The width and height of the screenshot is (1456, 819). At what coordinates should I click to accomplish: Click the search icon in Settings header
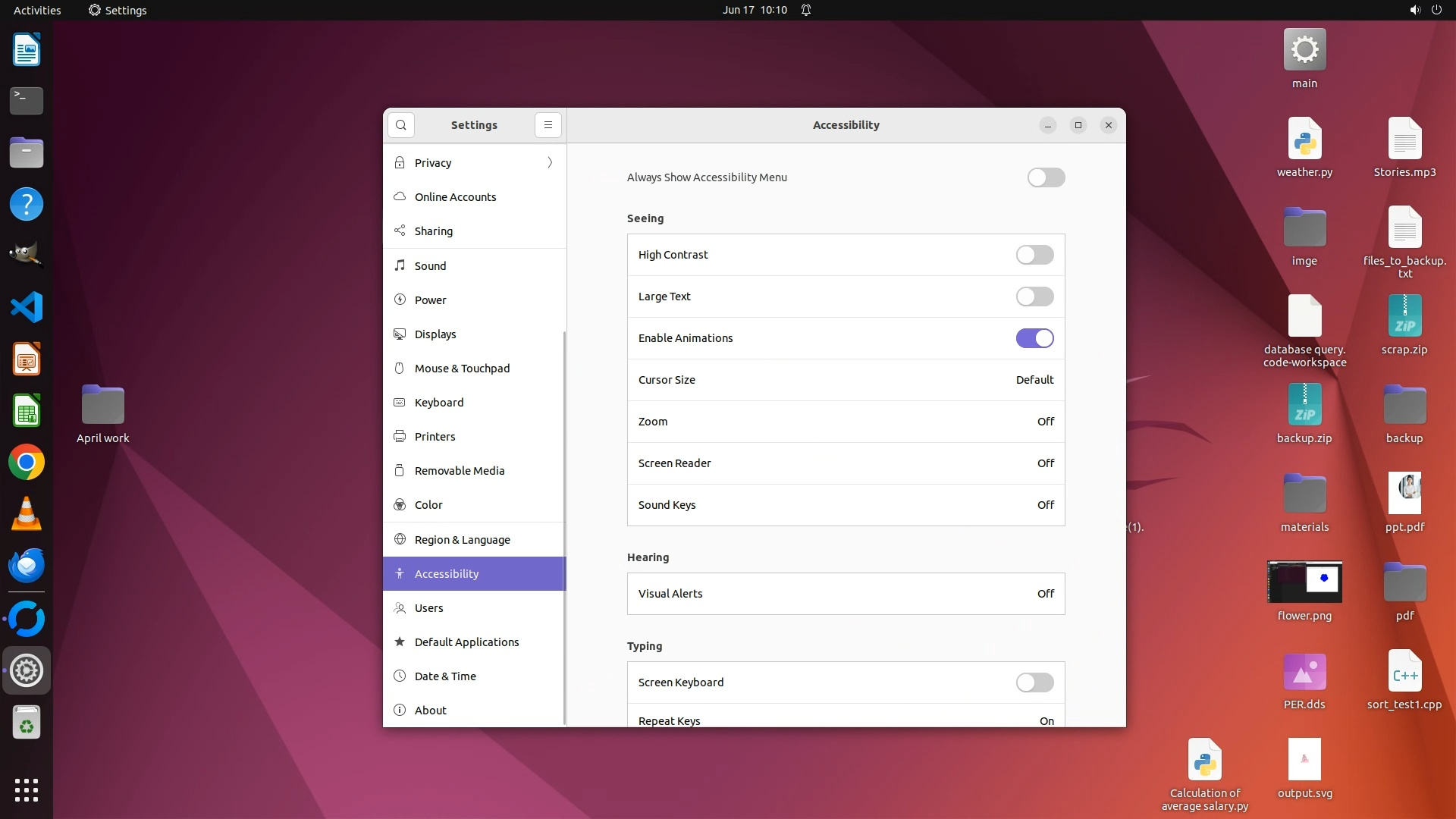tap(400, 125)
